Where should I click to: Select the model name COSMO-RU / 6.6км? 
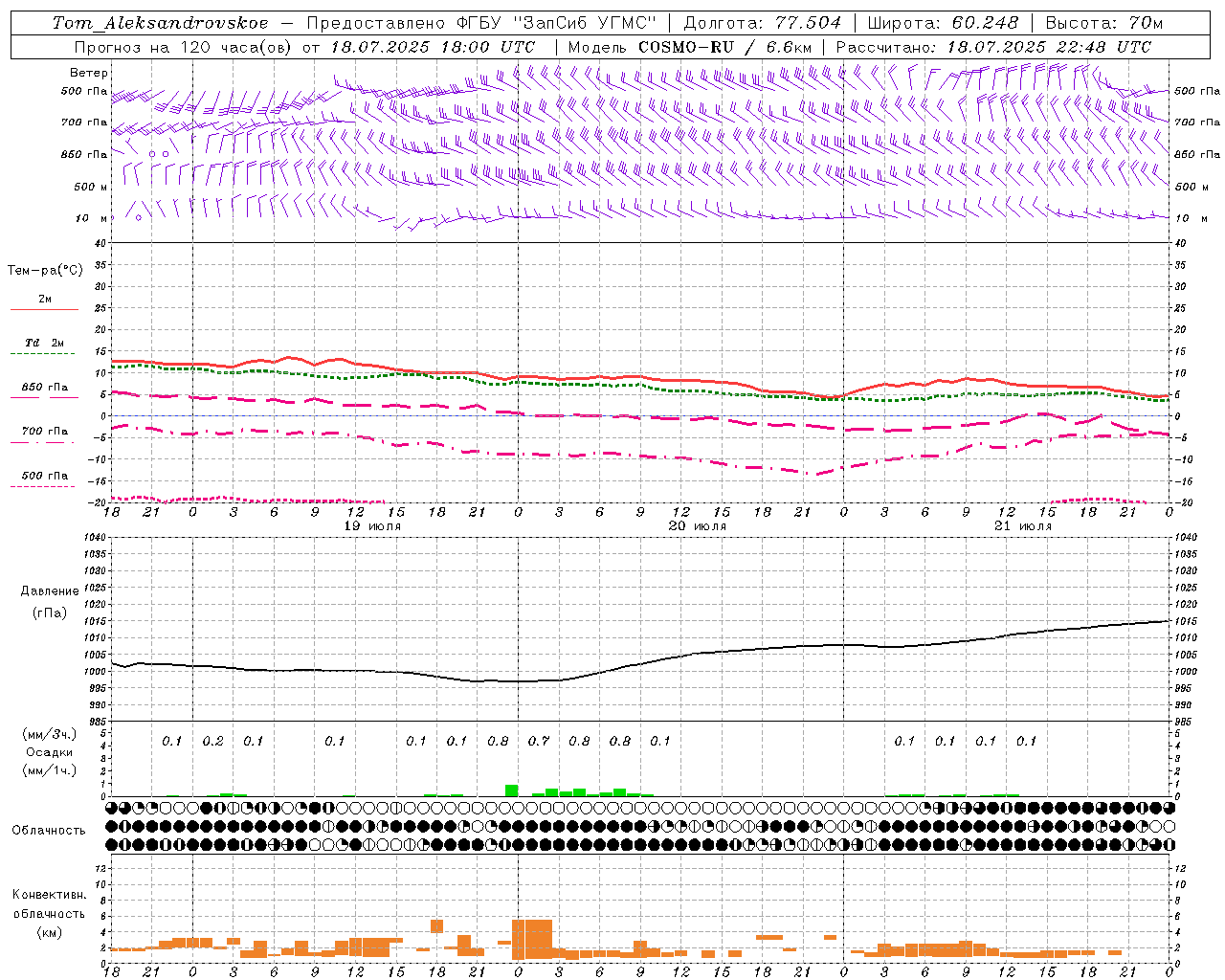(x=724, y=47)
